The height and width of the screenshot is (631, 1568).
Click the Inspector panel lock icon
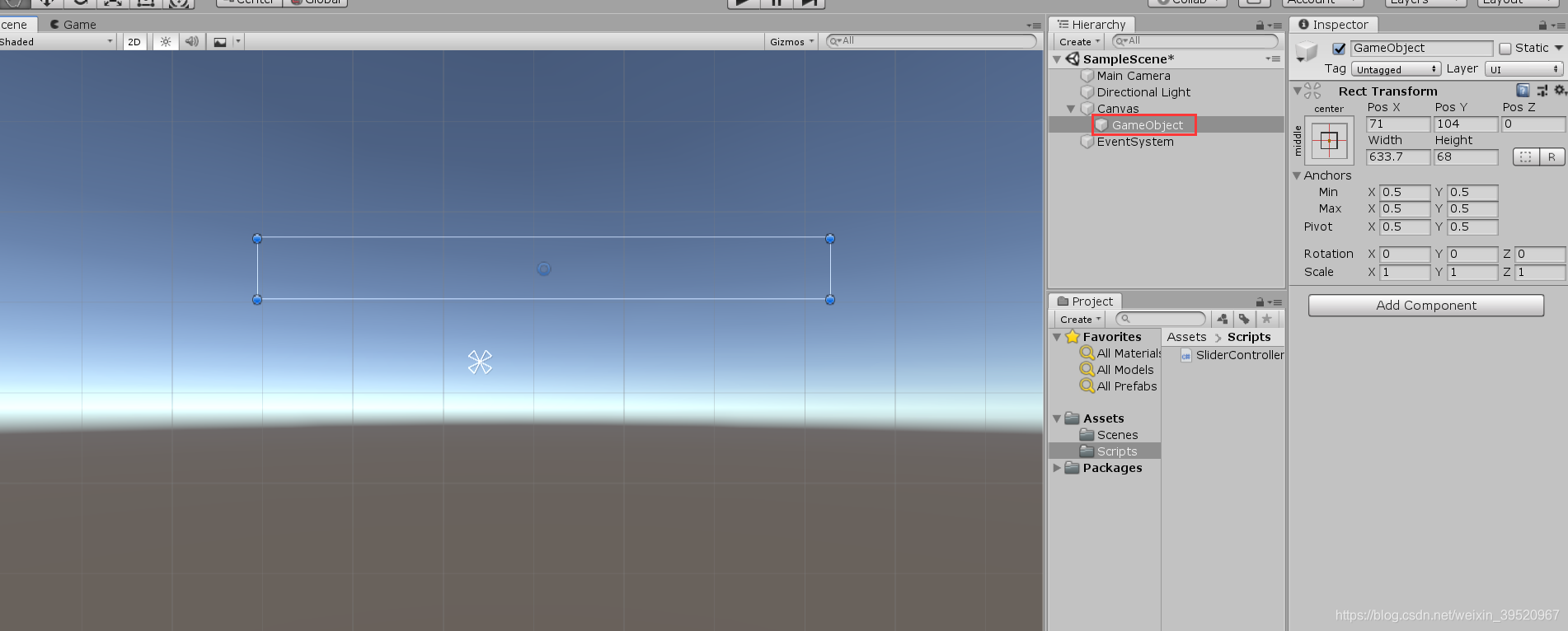point(1542,26)
